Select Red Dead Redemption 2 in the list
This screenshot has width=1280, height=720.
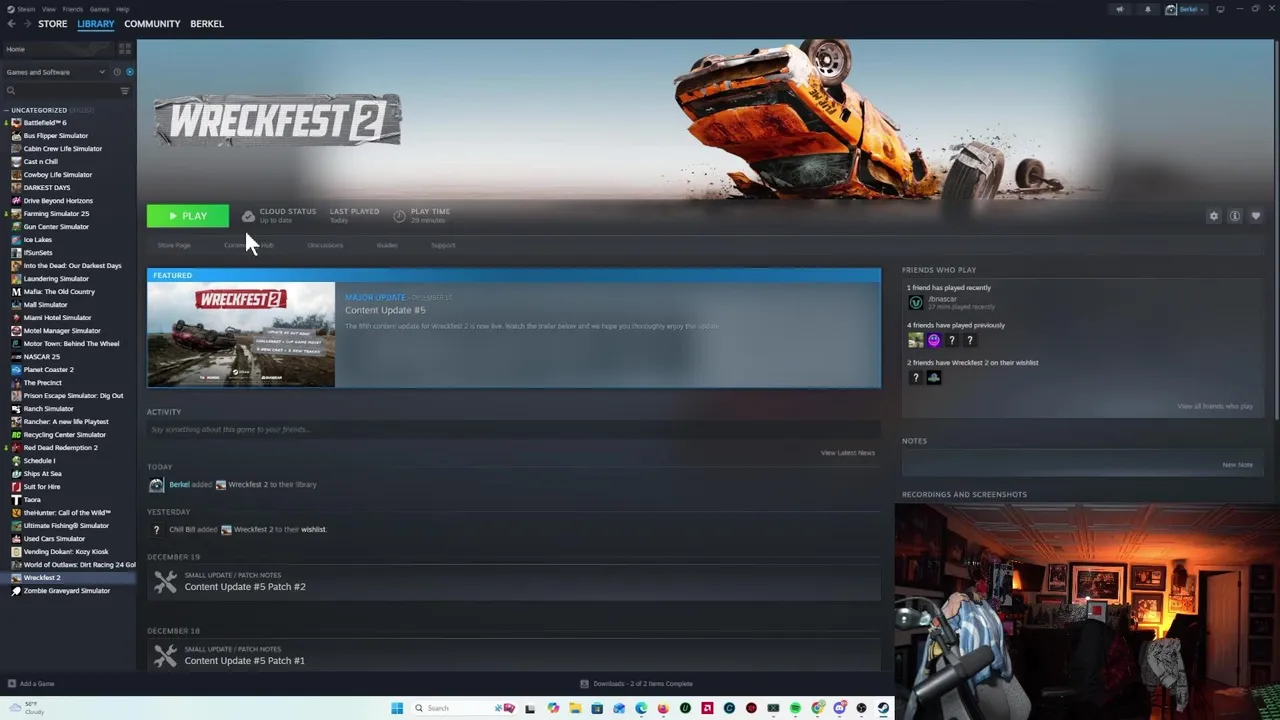tap(60, 447)
